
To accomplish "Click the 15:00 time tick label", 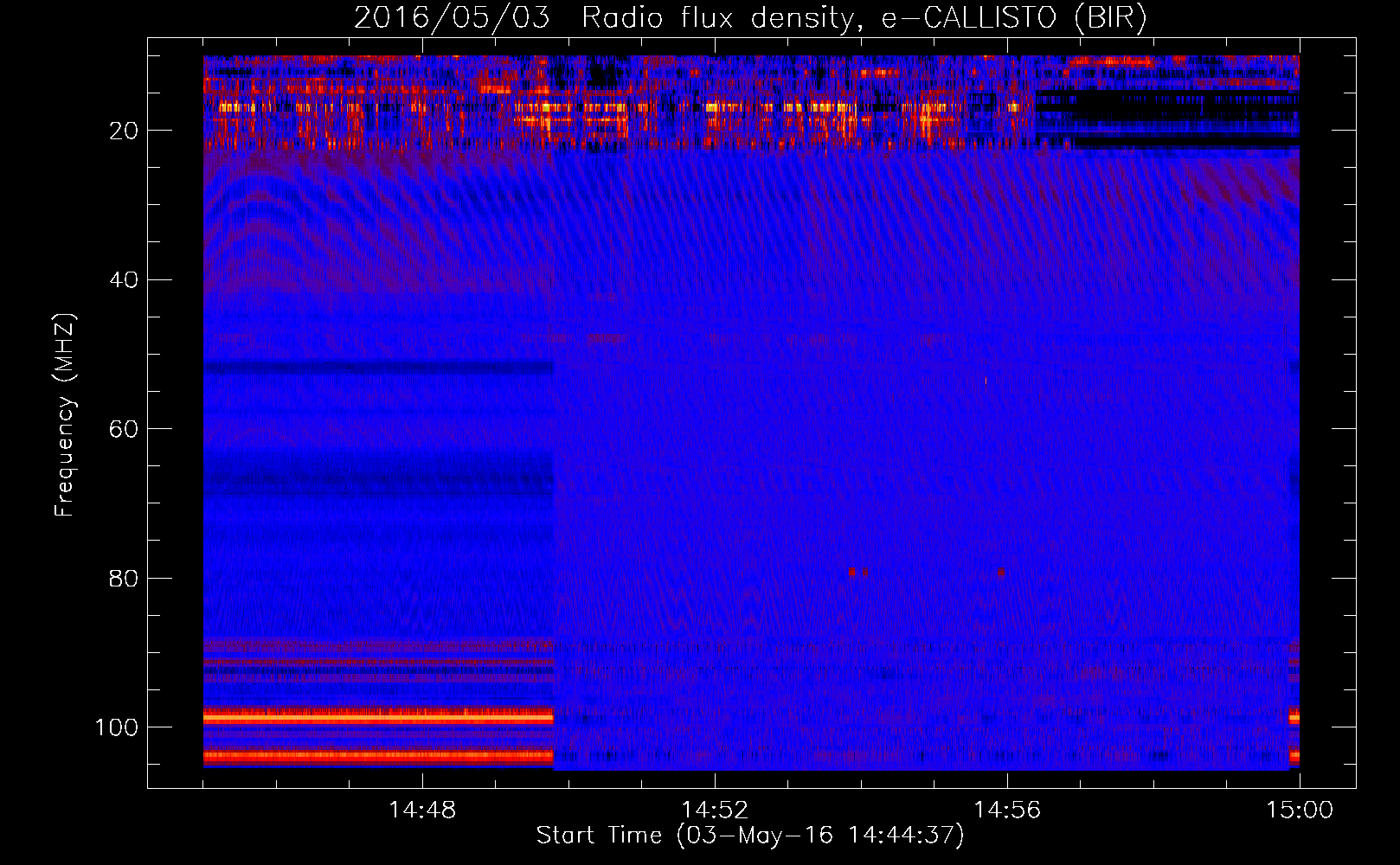I will [x=1300, y=811].
